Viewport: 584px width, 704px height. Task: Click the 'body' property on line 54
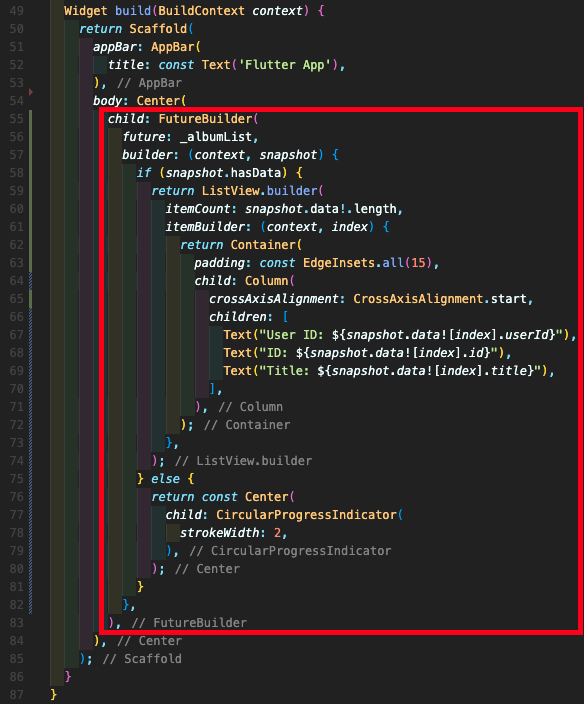(x=107, y=101)
